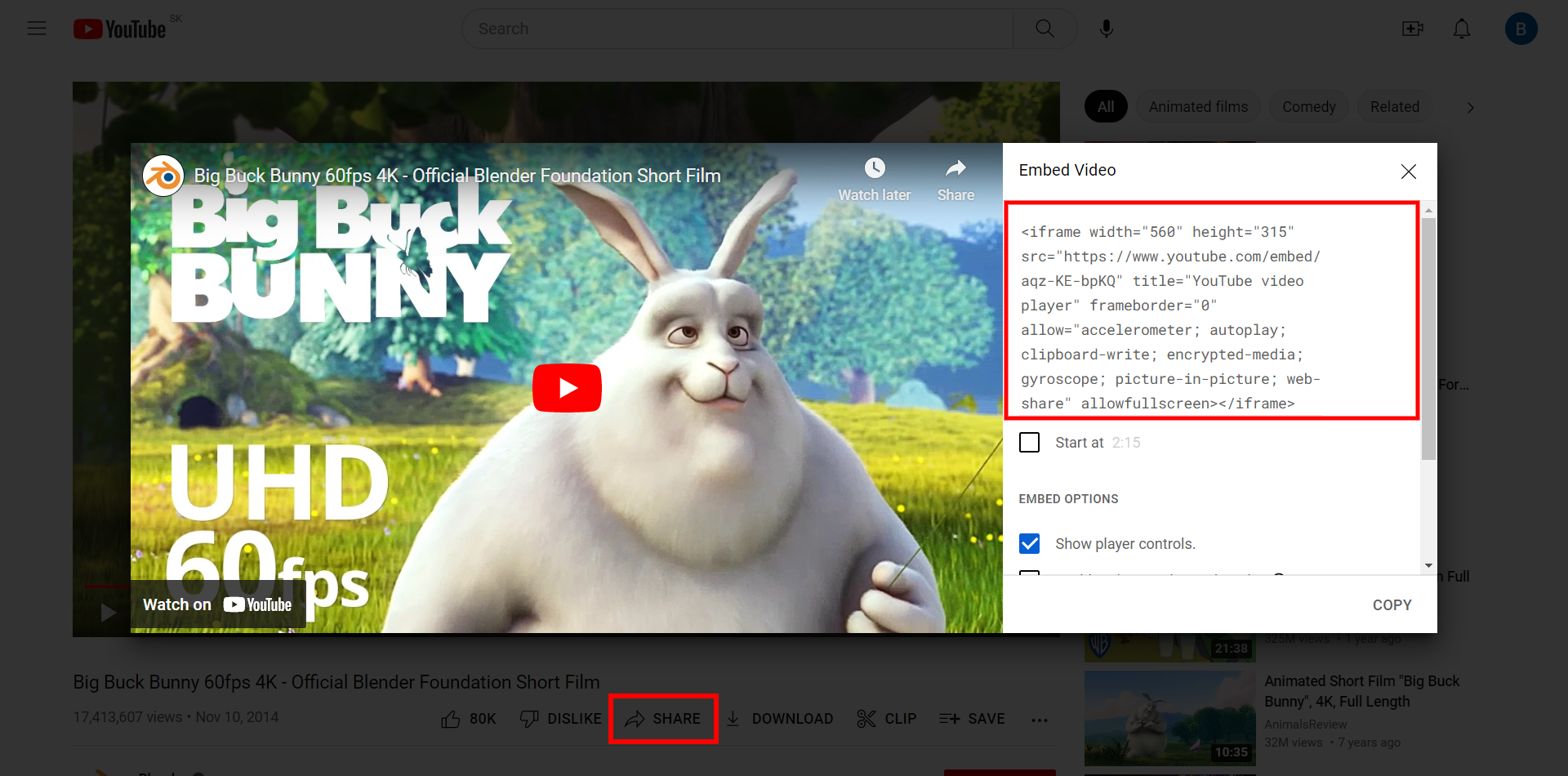The image size is (1568, 776).
Task: Activate voice search microphone
Action: [x=1106, y=29]
